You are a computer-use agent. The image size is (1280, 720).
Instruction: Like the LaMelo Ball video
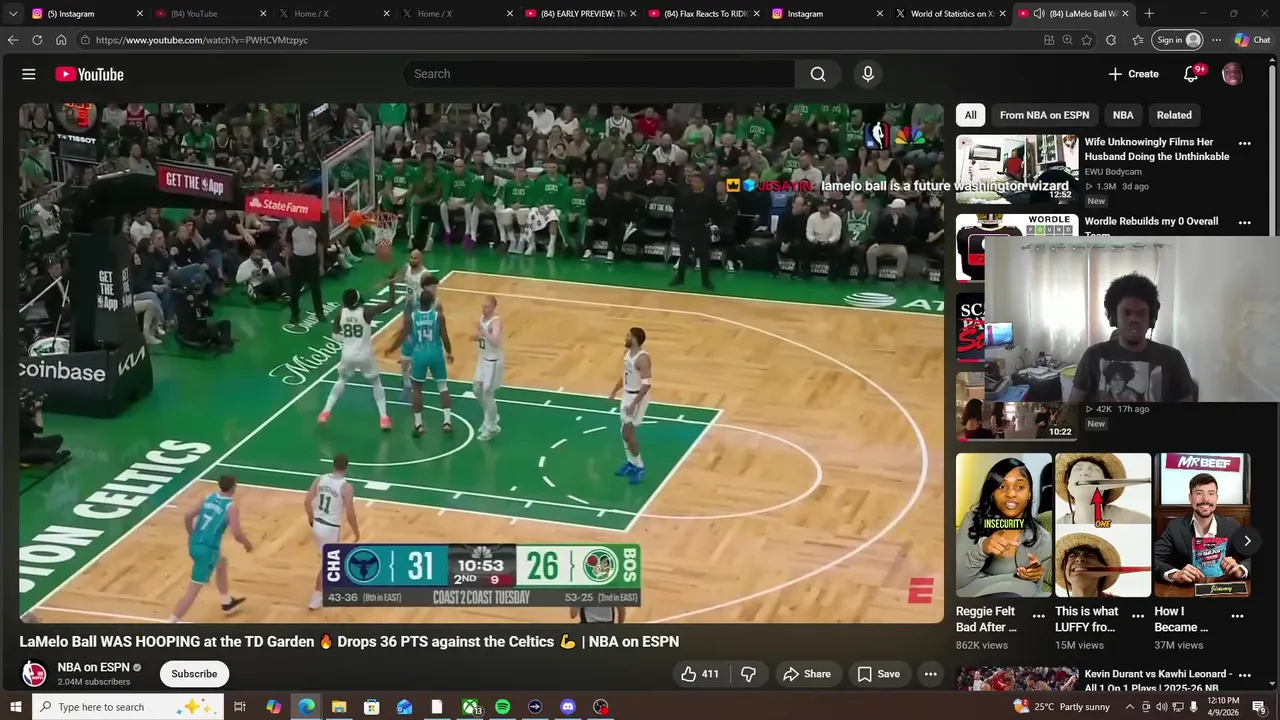(x=700, y=674)
